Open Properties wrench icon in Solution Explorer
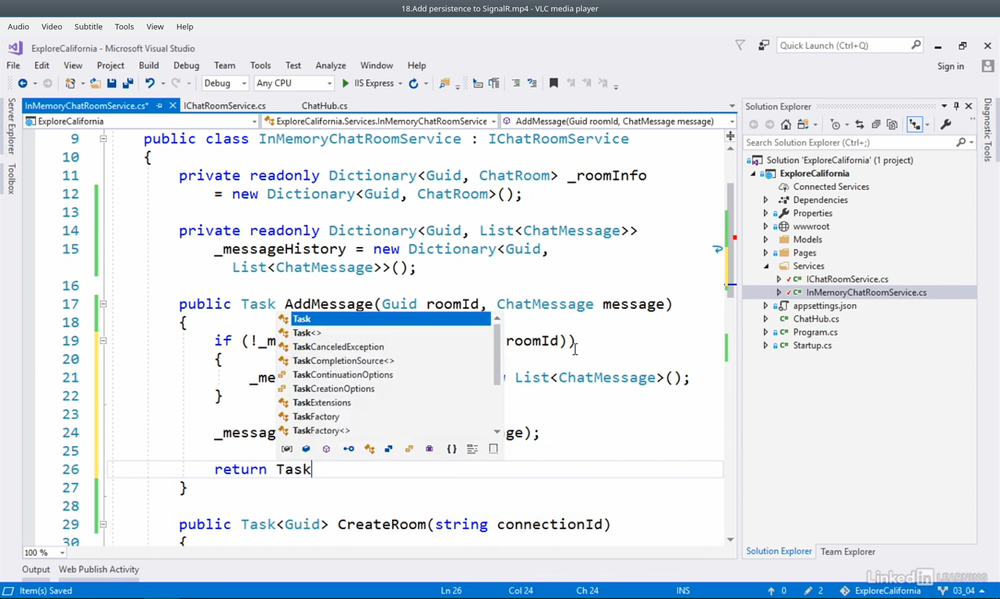The width and height of the screenshot is (1000, 599). coord(946,124)
